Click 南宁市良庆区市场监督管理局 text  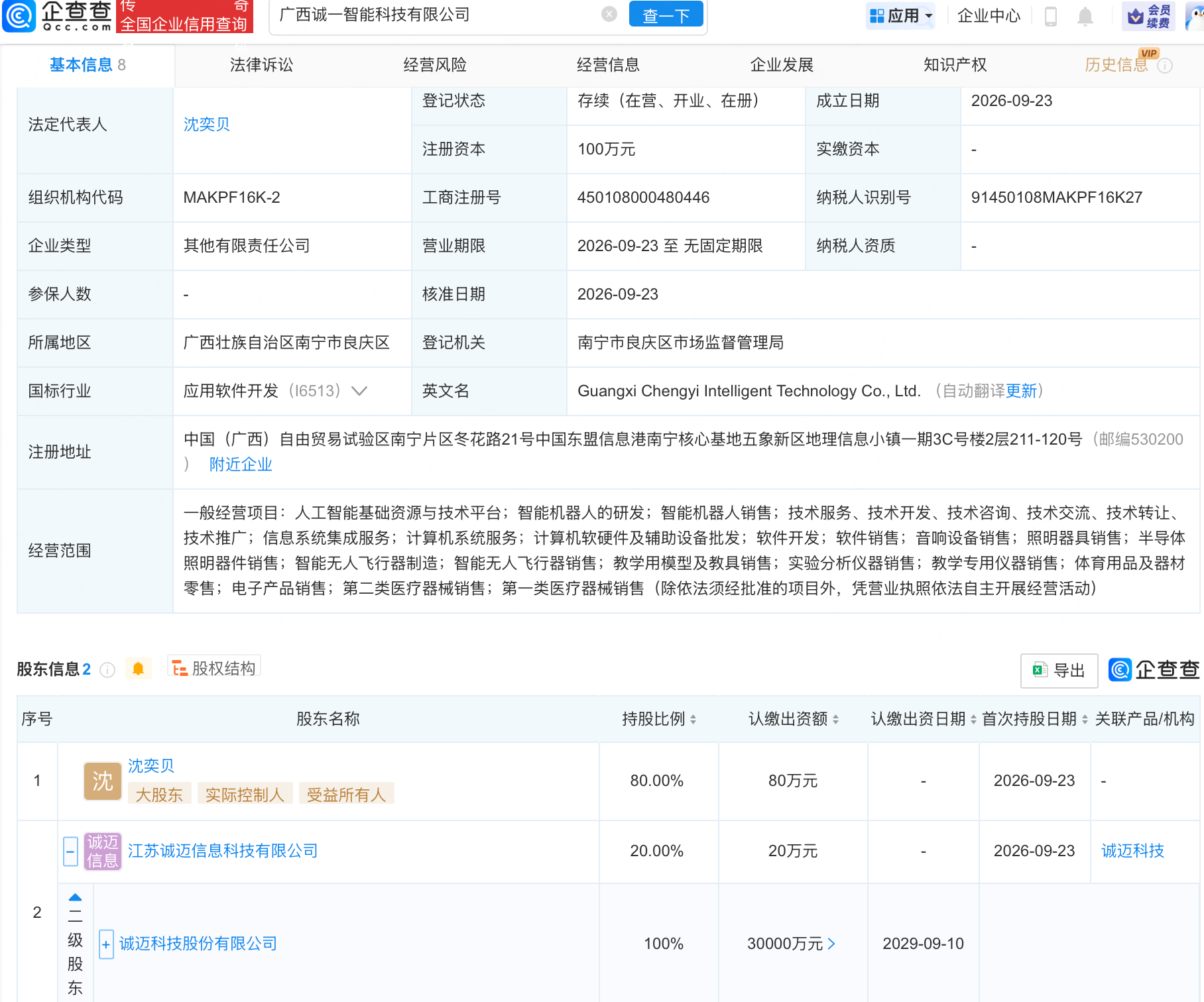(681, 343)
